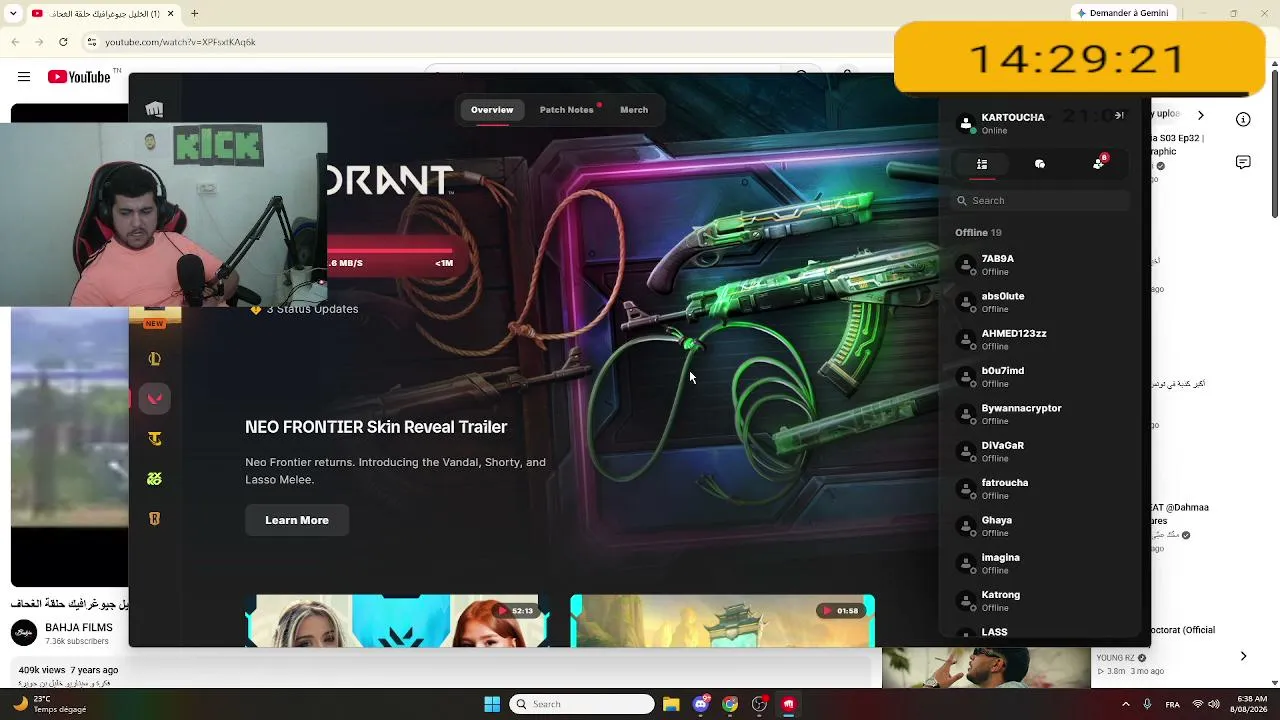The image size is (1280, 720).
Task: Open the Riot Client fist logo home
Action: coord(154,109)
